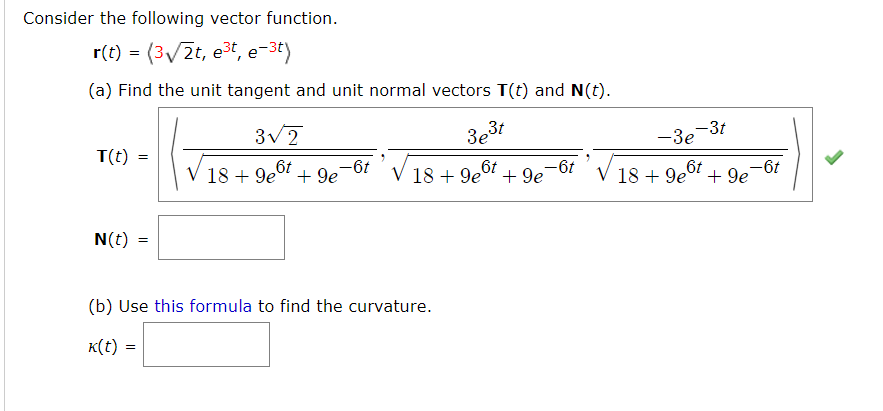Click the 'κ(t) =' label
This screenshot has height=411, width=883.
click(118, 346)
